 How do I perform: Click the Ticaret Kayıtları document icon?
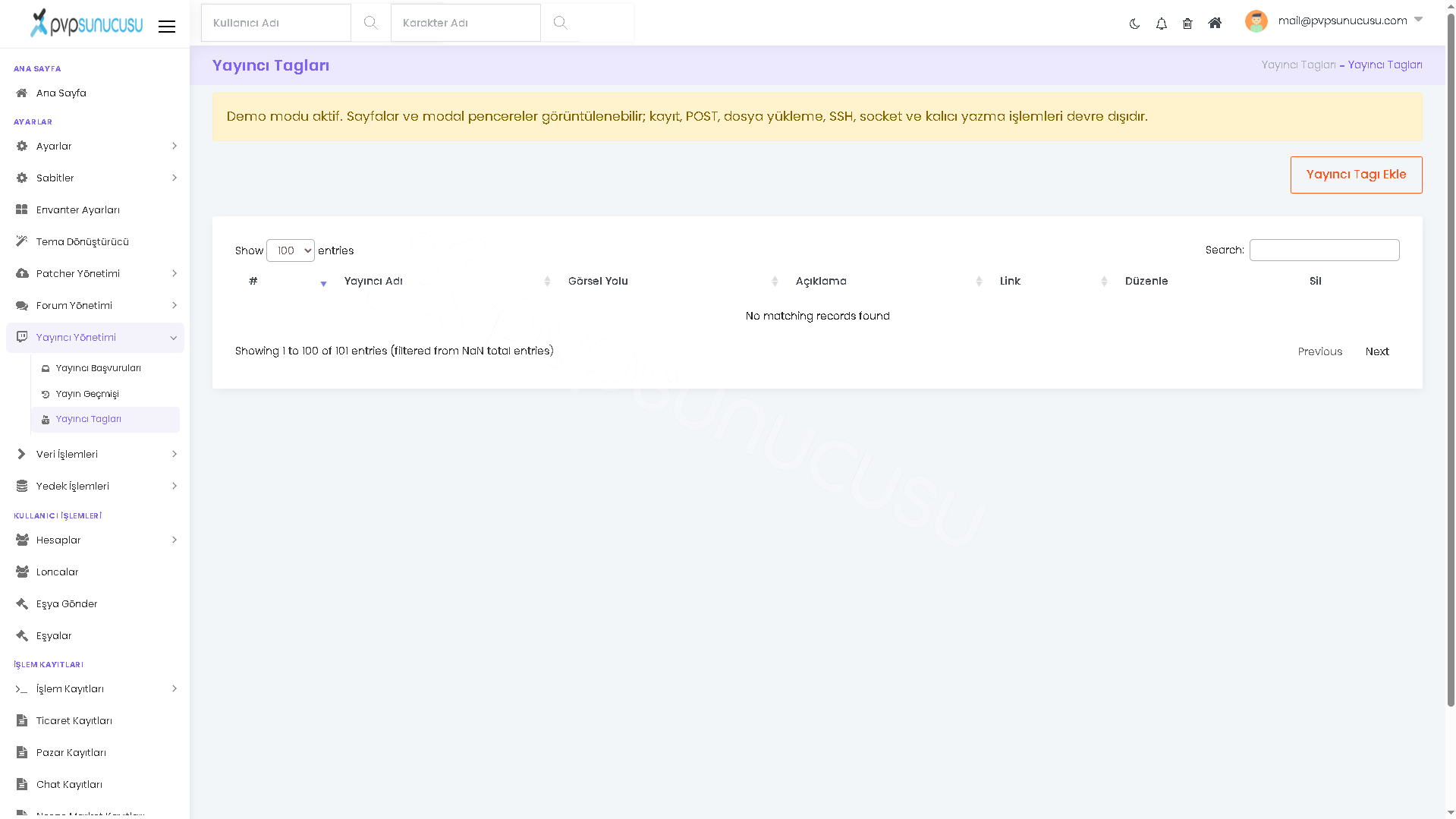click(x=21, y=721)
